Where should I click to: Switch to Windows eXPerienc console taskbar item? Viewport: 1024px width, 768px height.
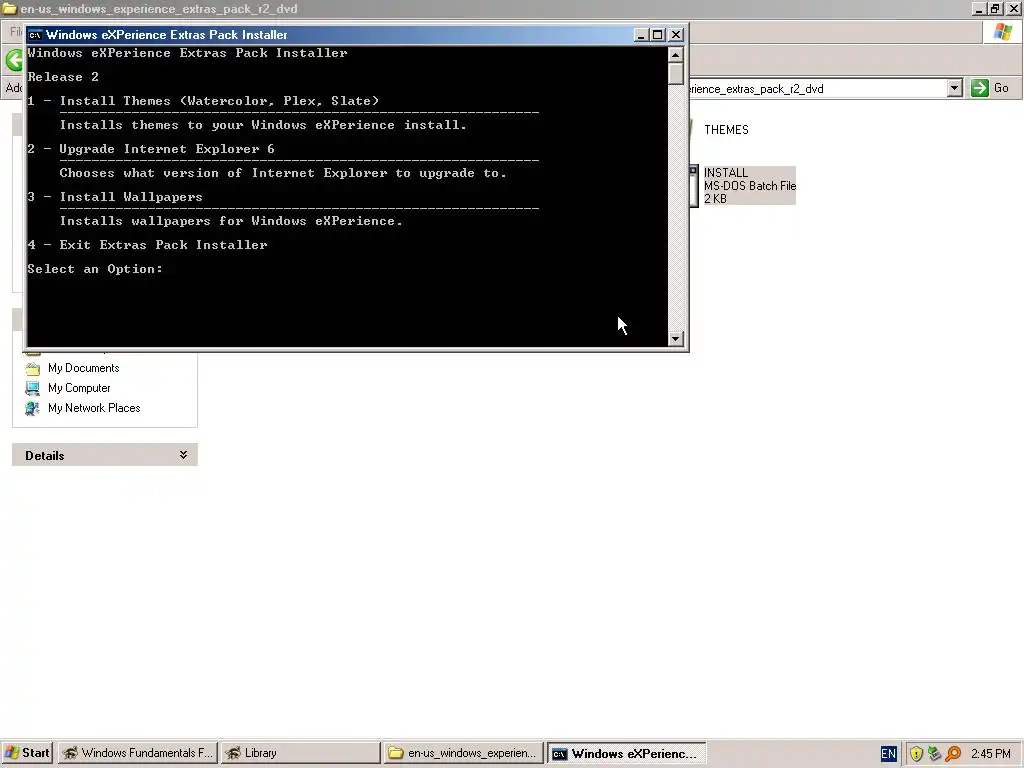pyautogui.click(x=626, y=753)
